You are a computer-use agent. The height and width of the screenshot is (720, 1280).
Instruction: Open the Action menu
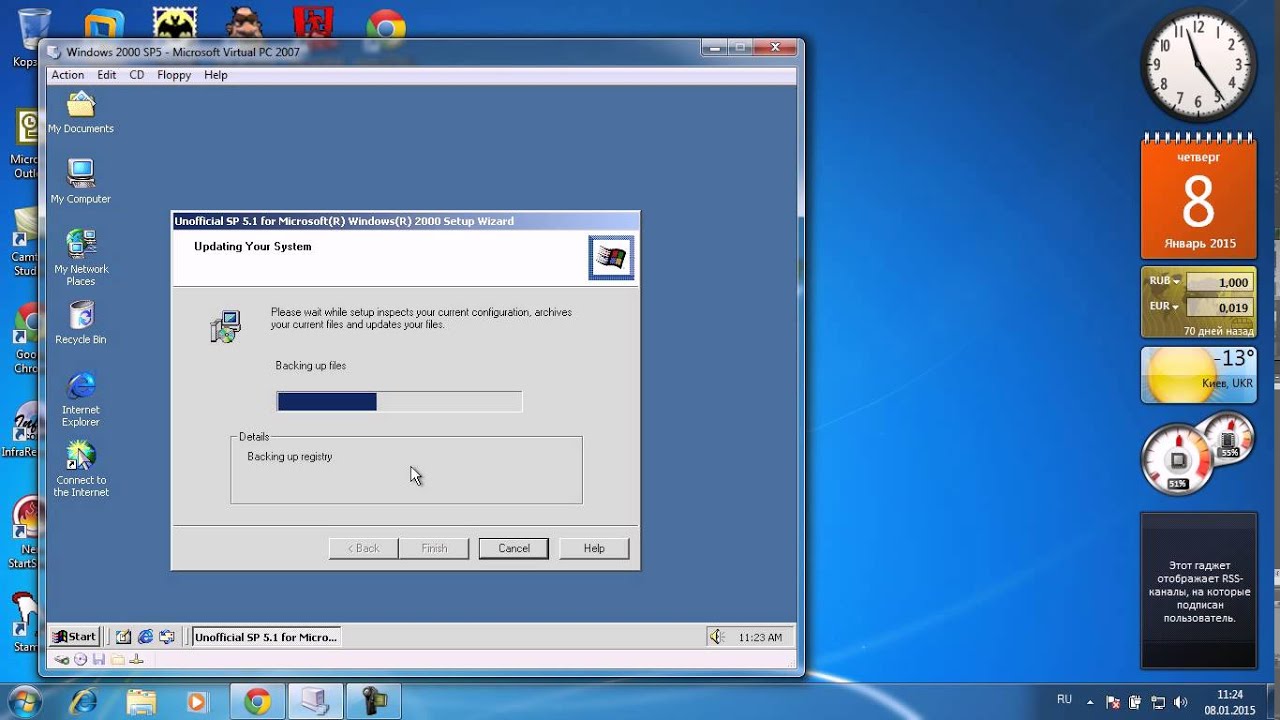click(x=67, y=75)
